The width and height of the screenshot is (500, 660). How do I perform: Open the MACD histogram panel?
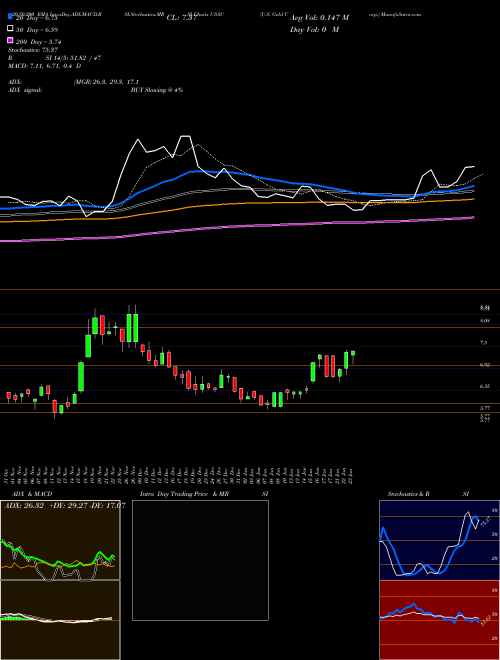(60, 620)
